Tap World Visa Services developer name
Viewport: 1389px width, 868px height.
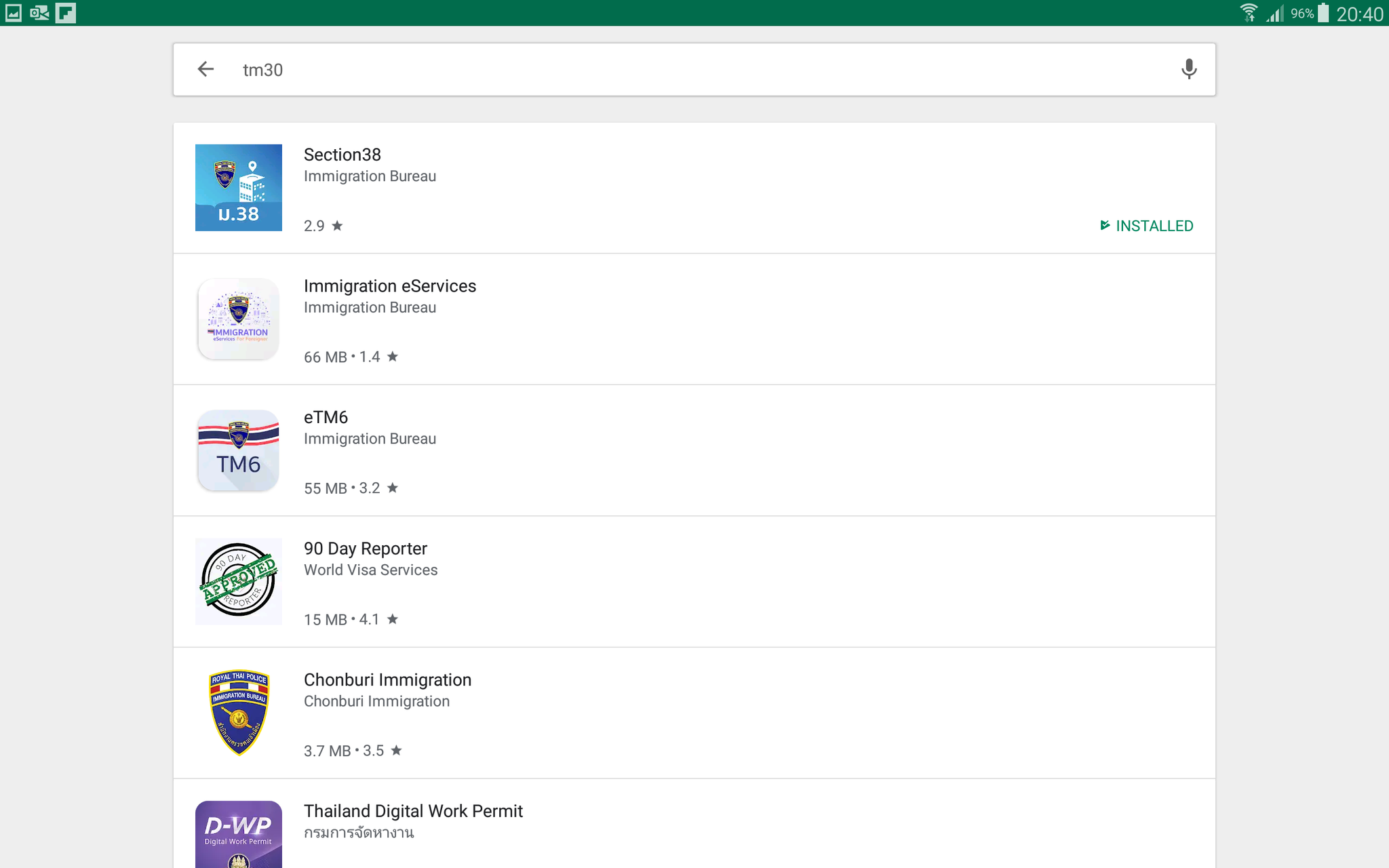click(x=371, y=570)
